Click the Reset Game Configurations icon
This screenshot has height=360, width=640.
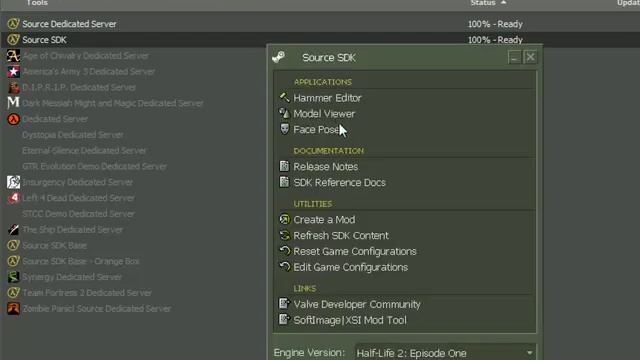coord(284,251)
